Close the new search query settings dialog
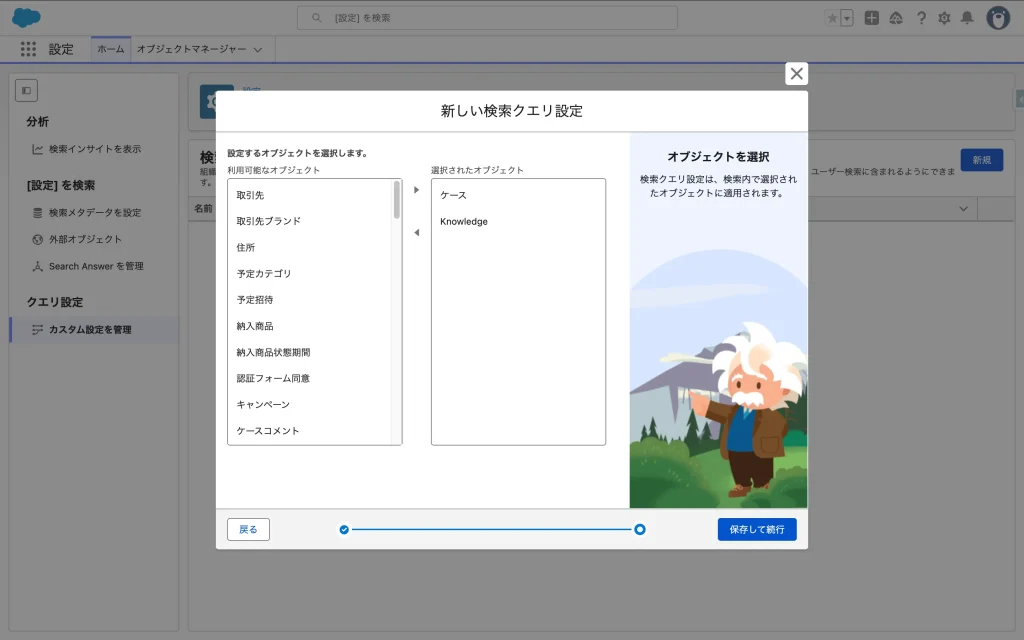Screen dimensions: 1024x640 pyautogui.click(x=796, y=73)
